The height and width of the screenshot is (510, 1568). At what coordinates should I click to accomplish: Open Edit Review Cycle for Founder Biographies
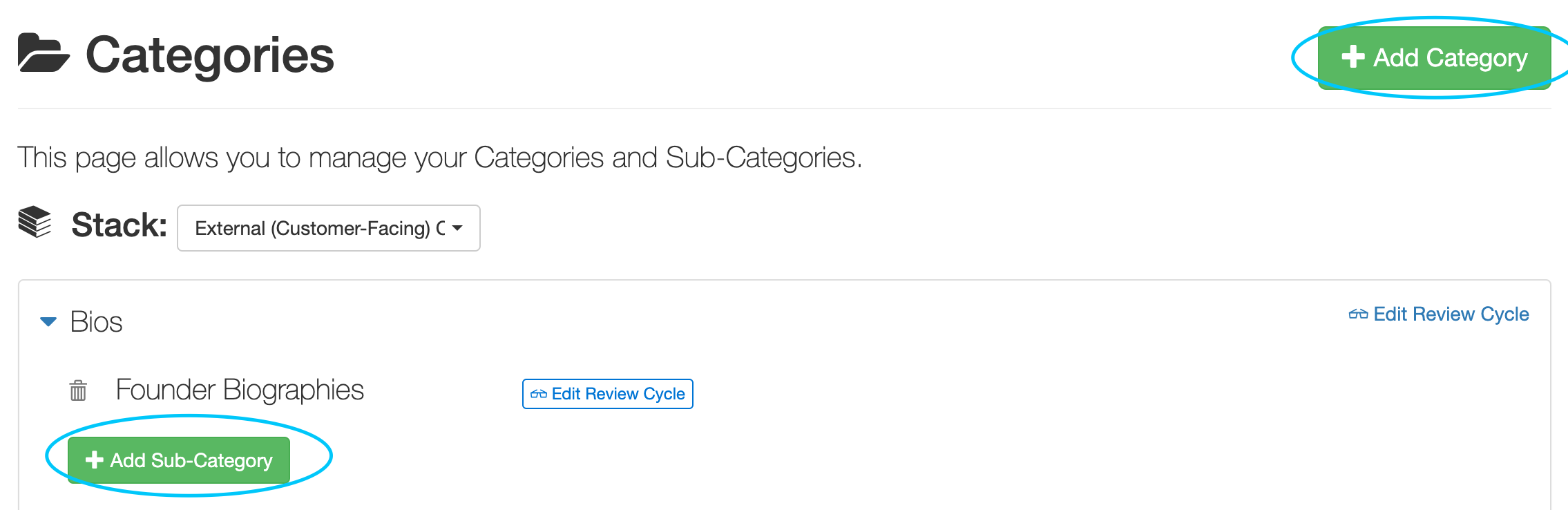click(x=618, y=394)
